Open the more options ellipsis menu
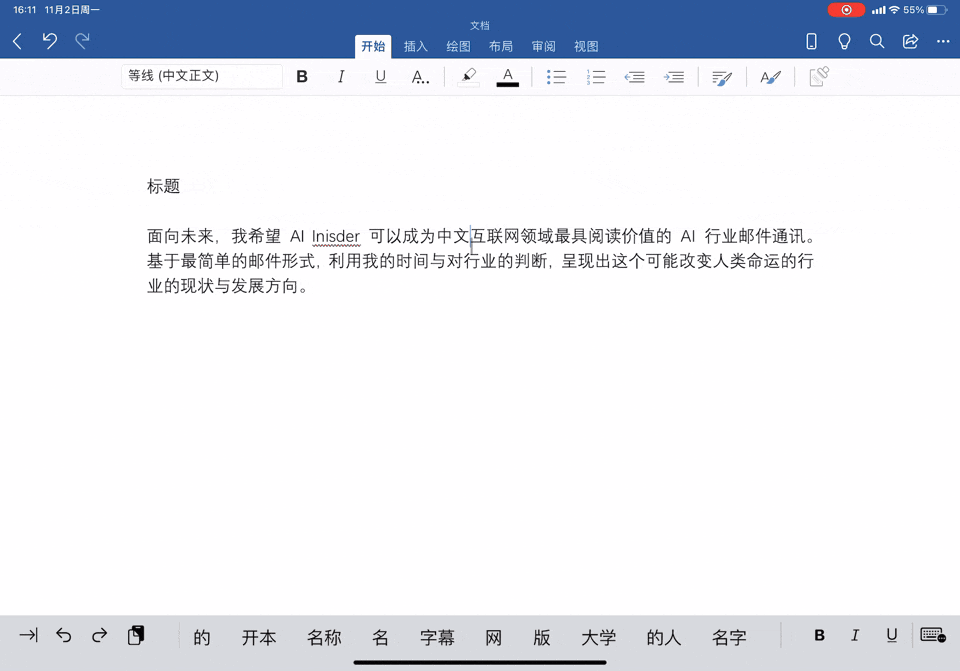Viewport: 960px width, 671px height. coord(943,41)
